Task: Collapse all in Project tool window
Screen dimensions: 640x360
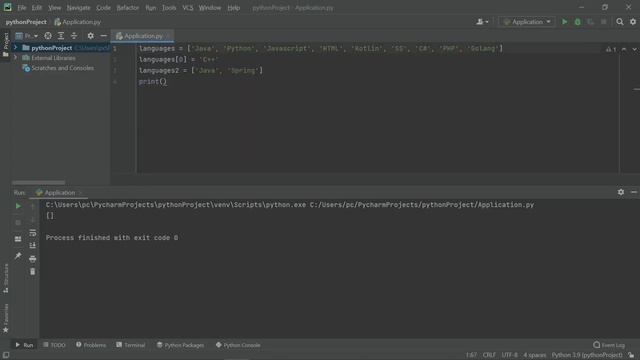Action: [x=74, y=36]
